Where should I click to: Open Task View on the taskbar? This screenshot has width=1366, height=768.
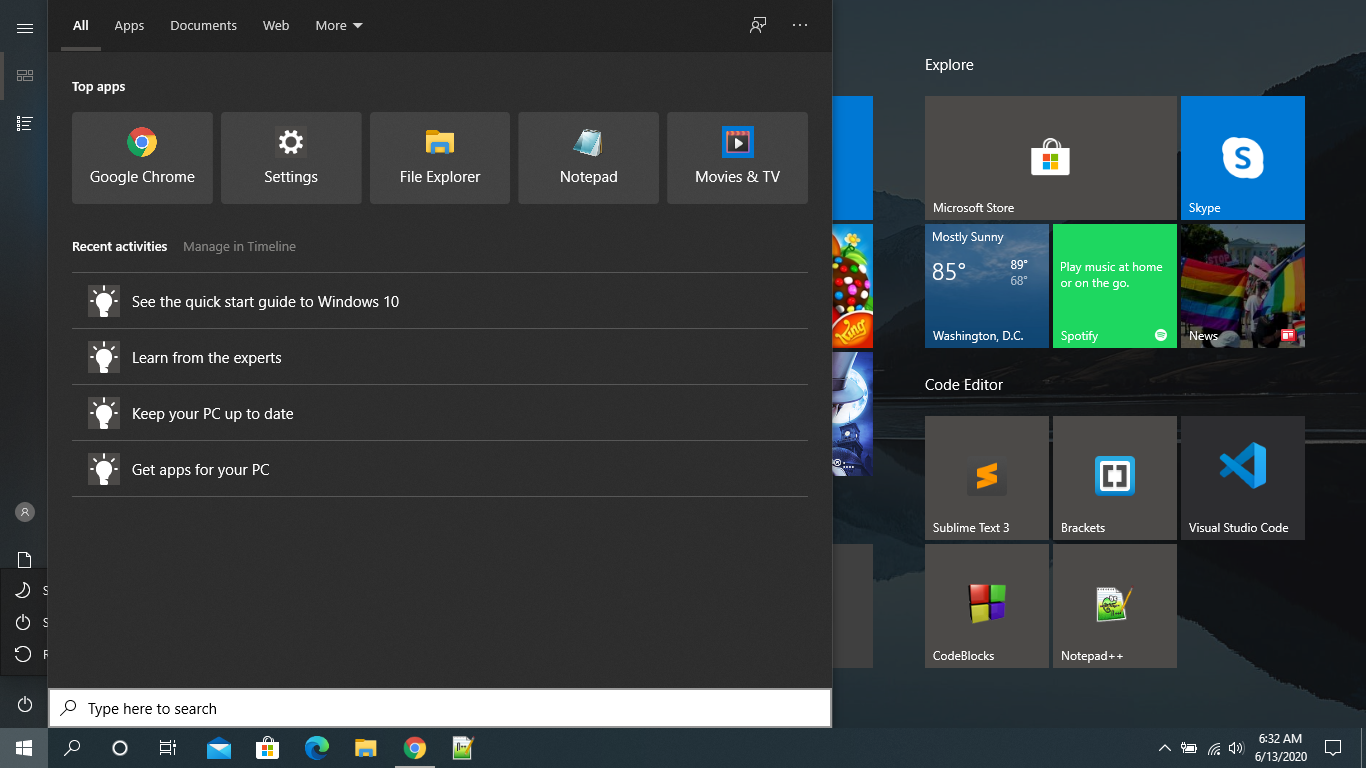tap(168, 748)
